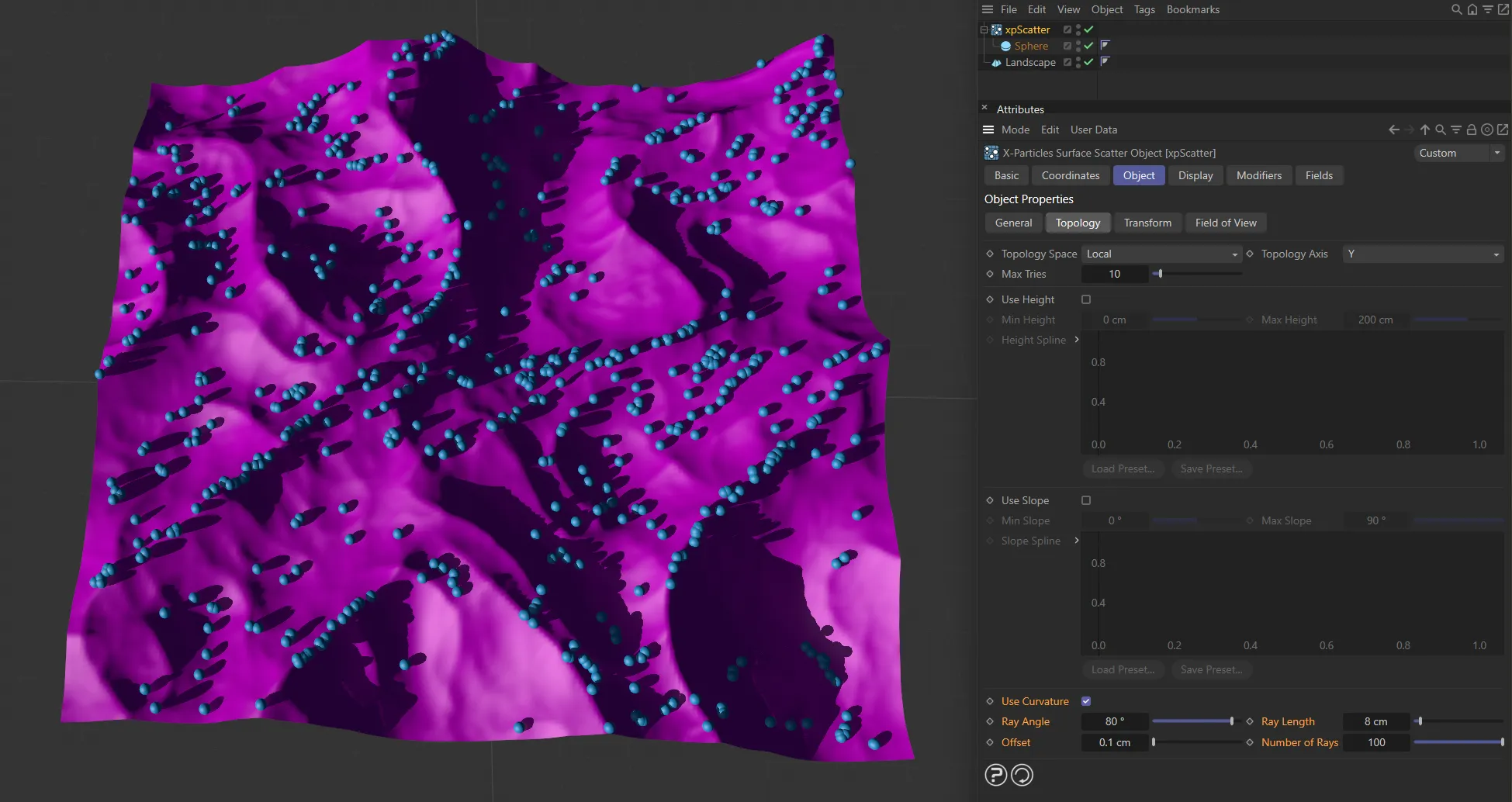Screen dimensions: 1512x802
Task: Click Save Preset below the Height Spline
Action: 1211,468
